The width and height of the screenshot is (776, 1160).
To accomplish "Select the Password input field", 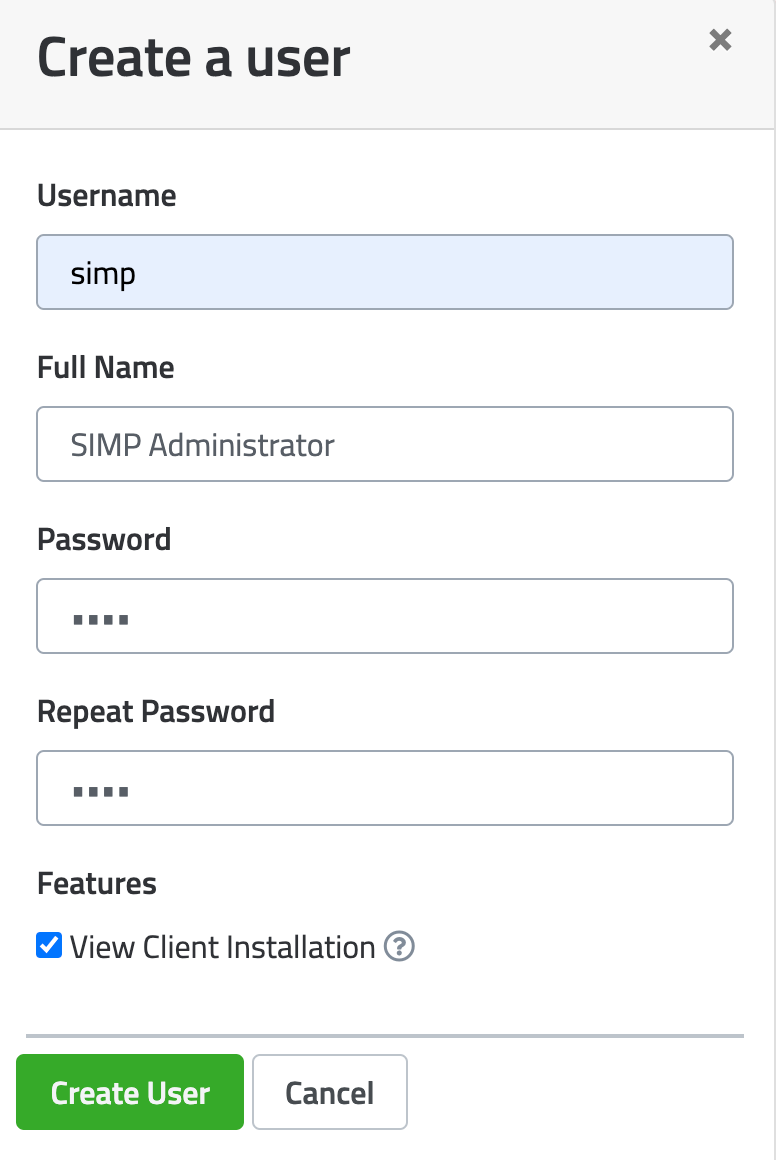I will [385, 616].
